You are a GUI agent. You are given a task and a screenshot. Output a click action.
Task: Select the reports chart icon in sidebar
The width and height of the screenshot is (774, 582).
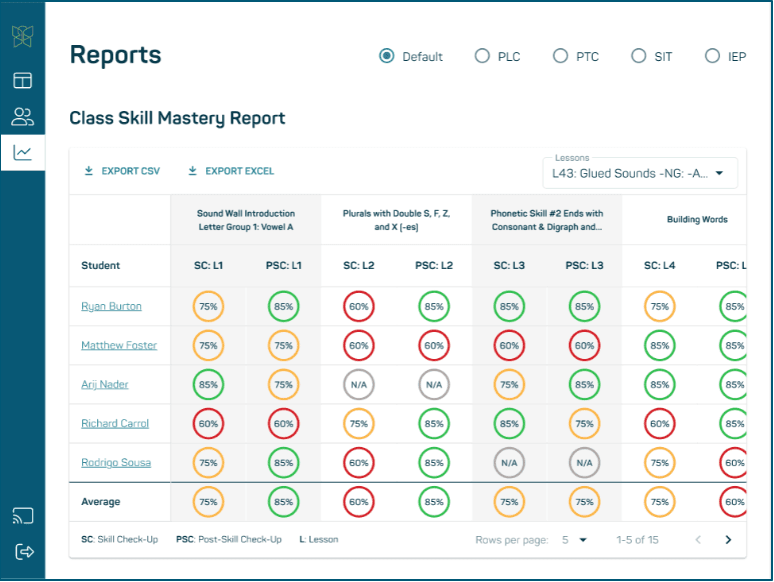(22, 153)
